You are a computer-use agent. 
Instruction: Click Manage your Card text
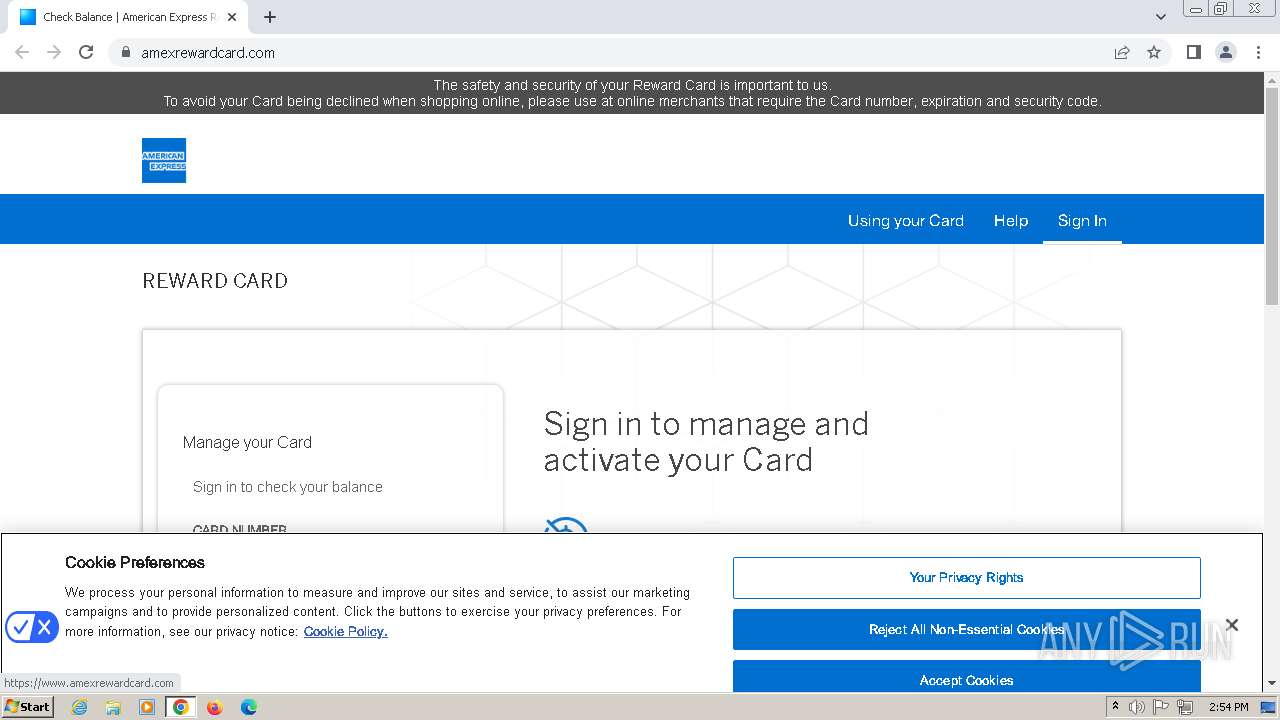coord(247,442)
